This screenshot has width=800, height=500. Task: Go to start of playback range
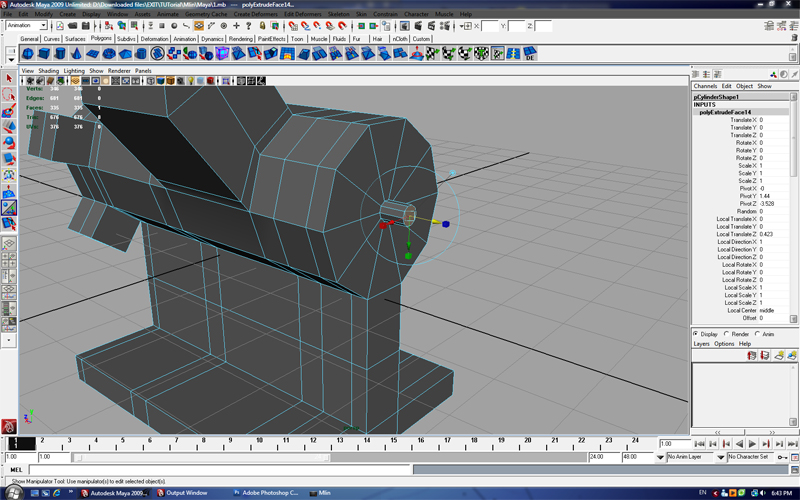[698, 443]
